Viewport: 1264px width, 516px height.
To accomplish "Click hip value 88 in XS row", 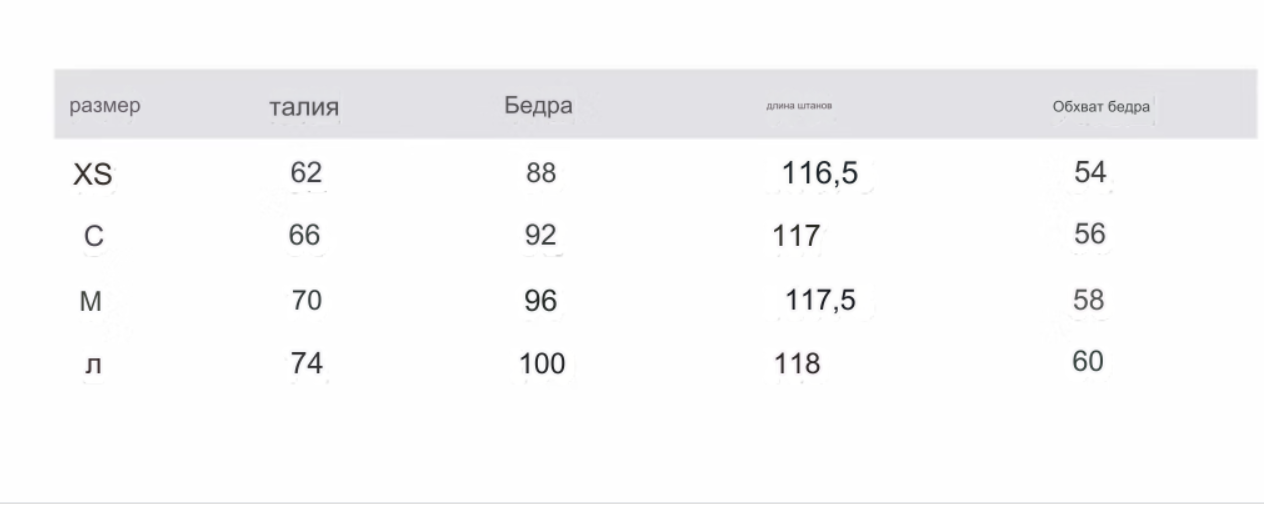I will [x=540, y=173].
